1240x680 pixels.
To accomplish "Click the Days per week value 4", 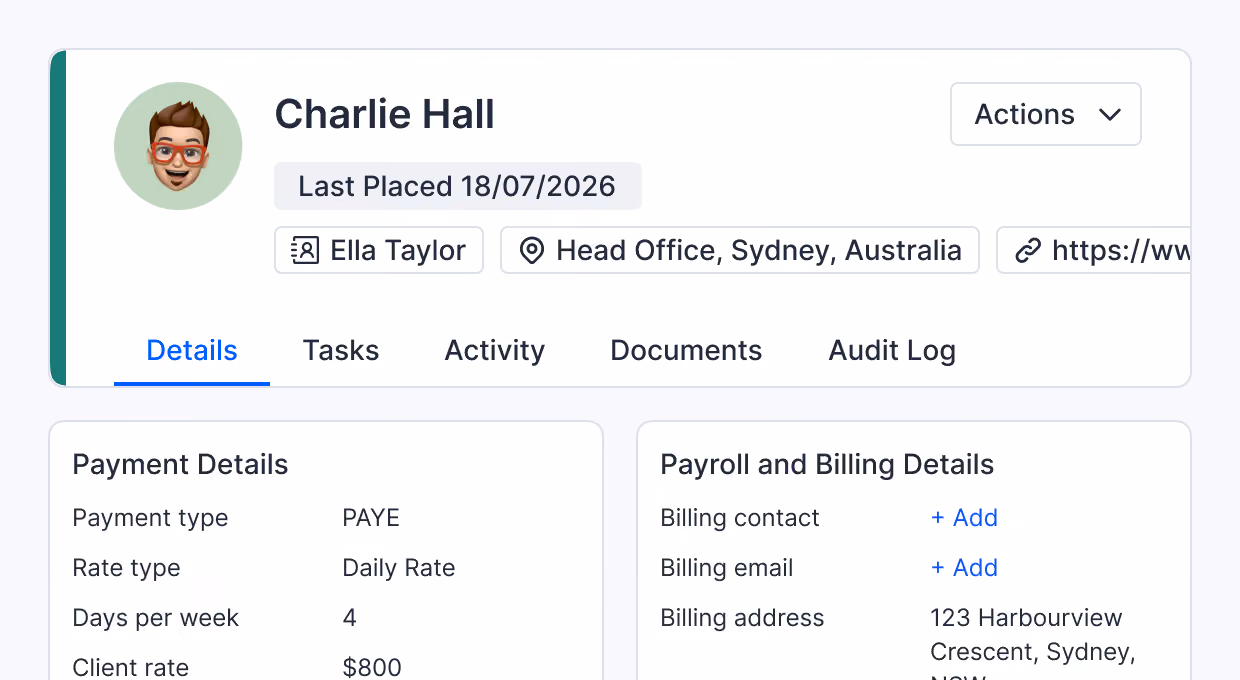I will [349, 618].
